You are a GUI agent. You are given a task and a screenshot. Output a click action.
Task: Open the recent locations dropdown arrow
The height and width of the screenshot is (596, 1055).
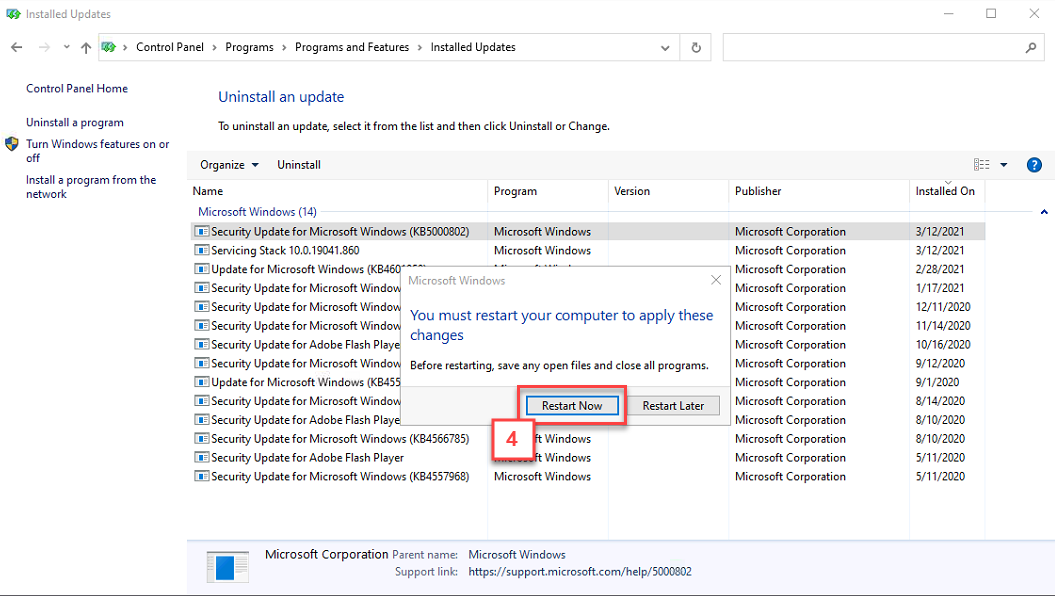tap(67, 47)
